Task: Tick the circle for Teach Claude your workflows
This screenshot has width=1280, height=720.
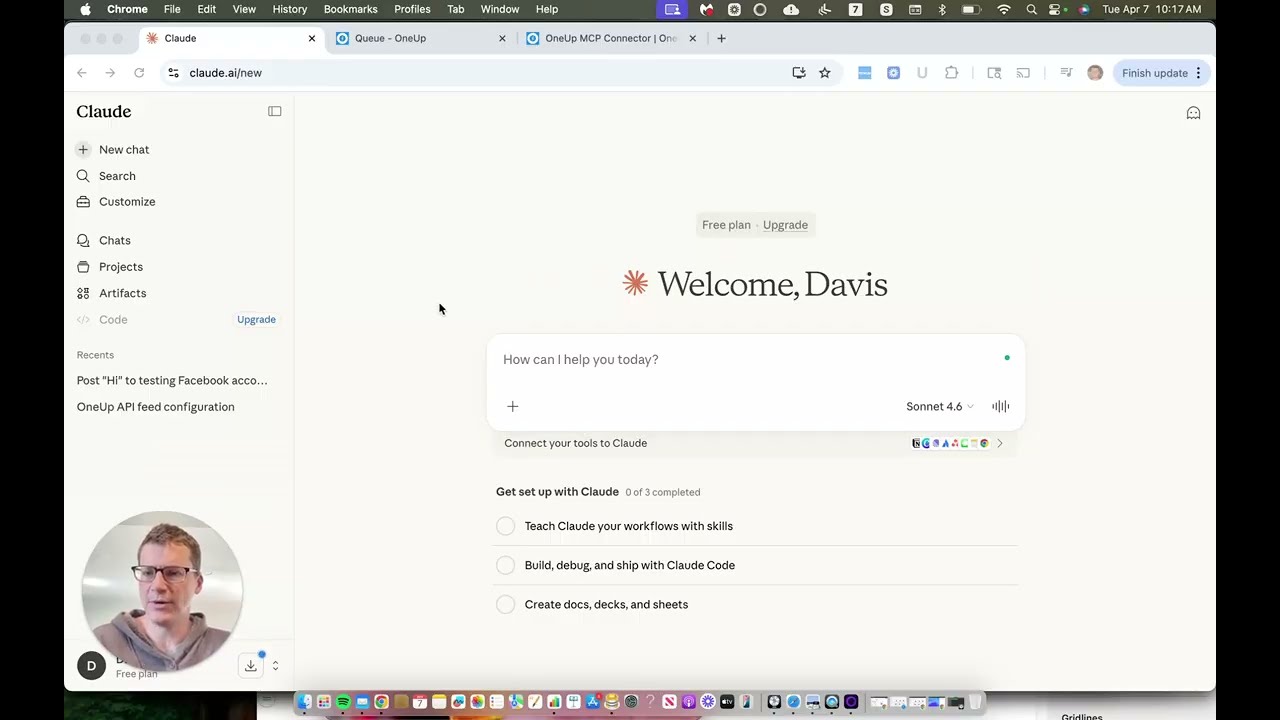Action: pos(506,526)
